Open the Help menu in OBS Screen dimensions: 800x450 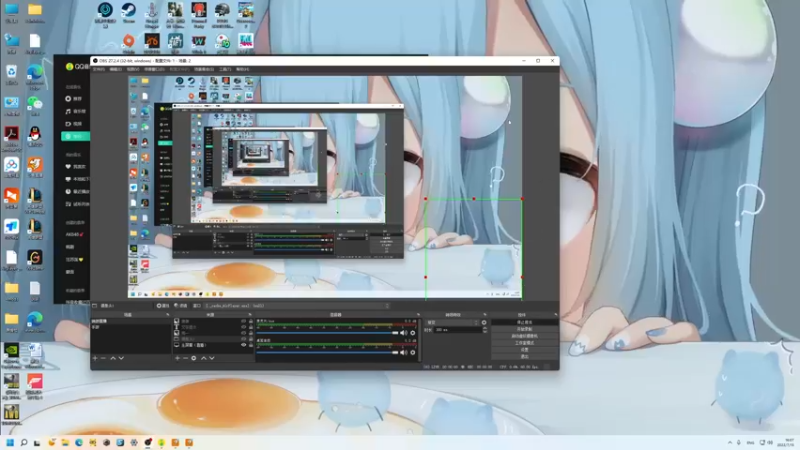point(242,69)
